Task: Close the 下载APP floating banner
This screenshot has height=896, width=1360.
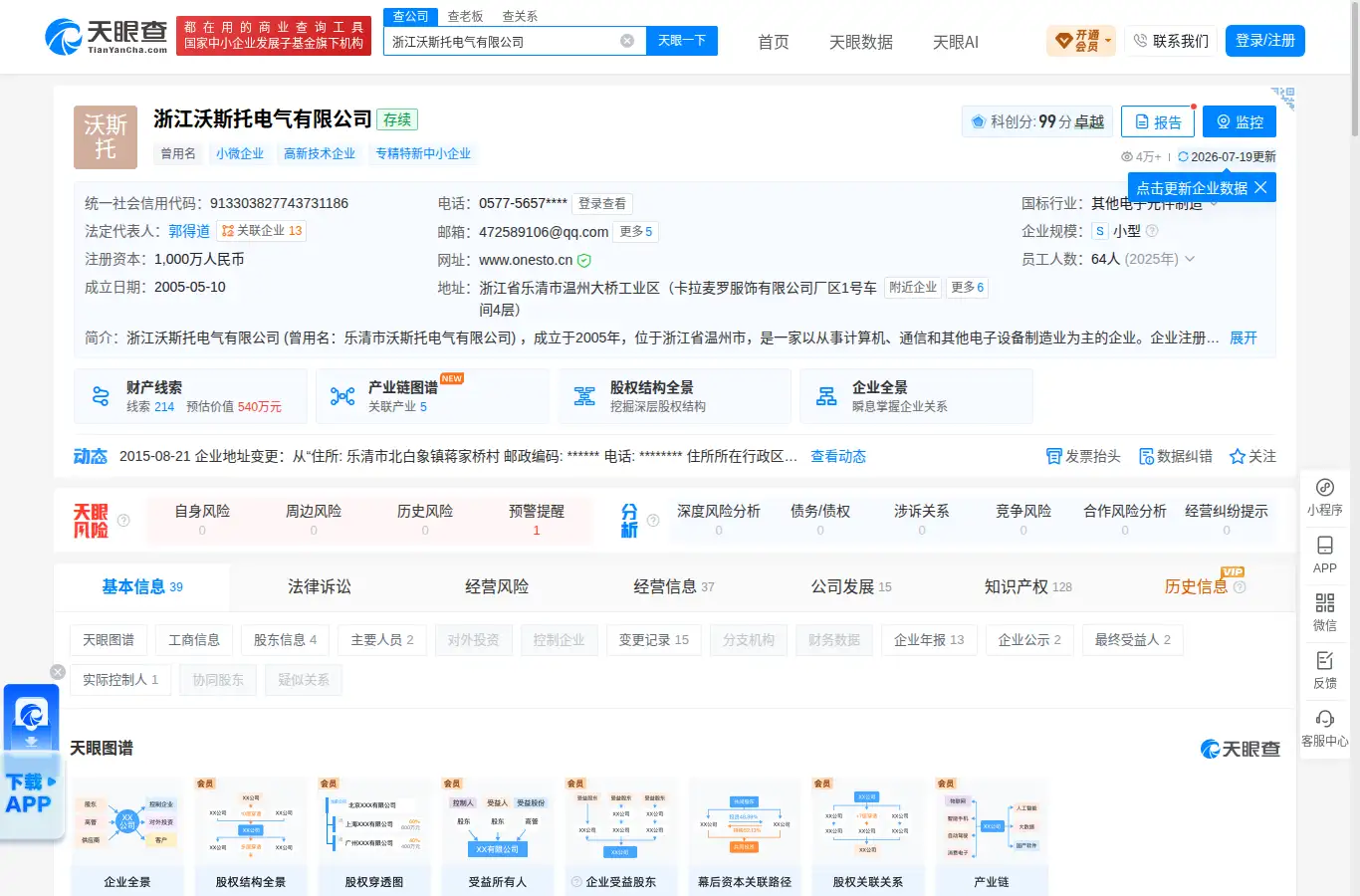Action: click(x=58, y=672)
